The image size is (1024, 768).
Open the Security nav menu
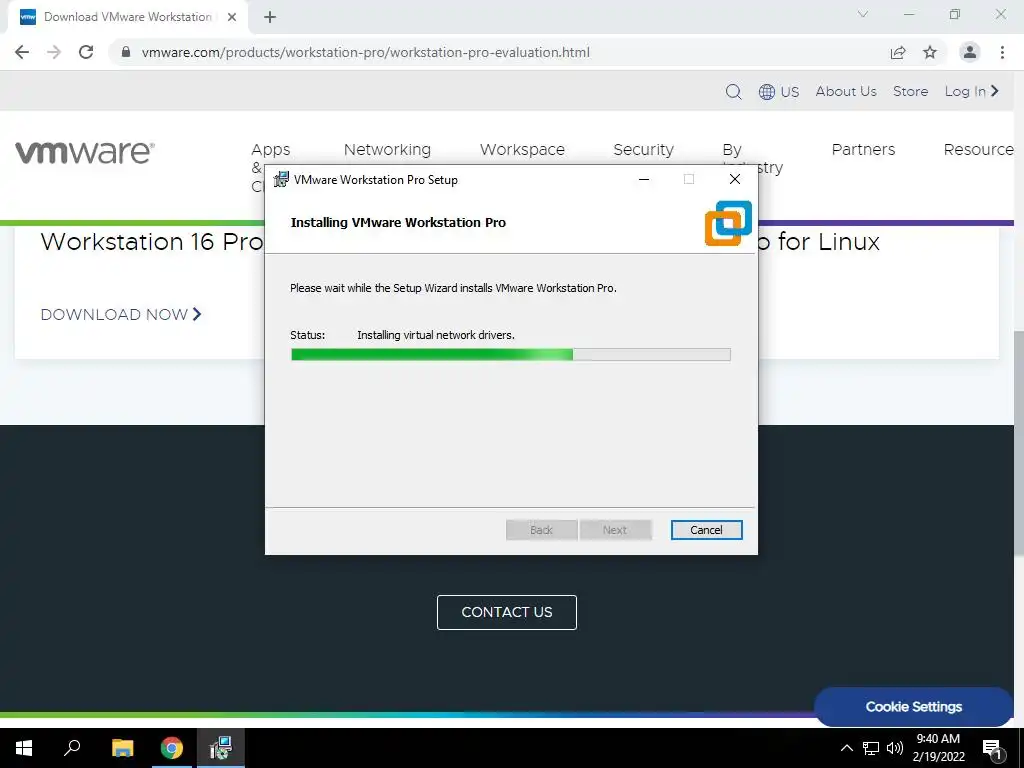(643, 150)
